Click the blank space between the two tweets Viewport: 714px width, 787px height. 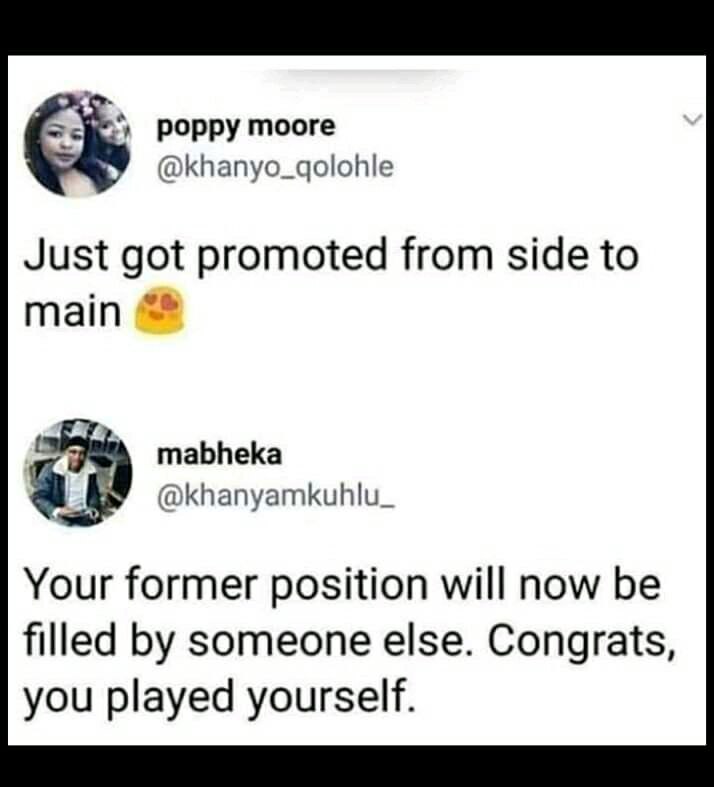coord(357,376)
